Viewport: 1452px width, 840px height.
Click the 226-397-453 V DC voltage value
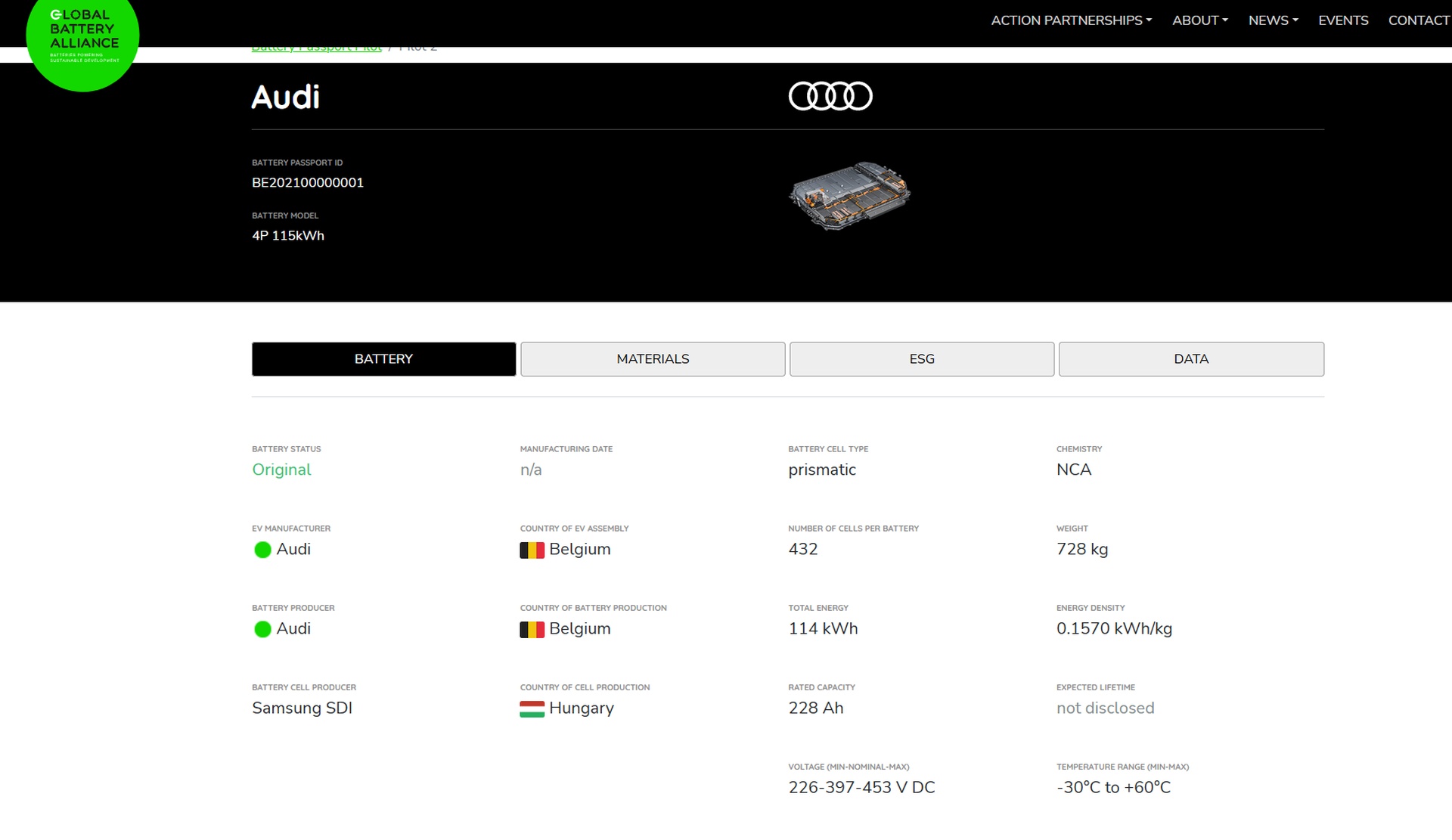tap(861, 787)
